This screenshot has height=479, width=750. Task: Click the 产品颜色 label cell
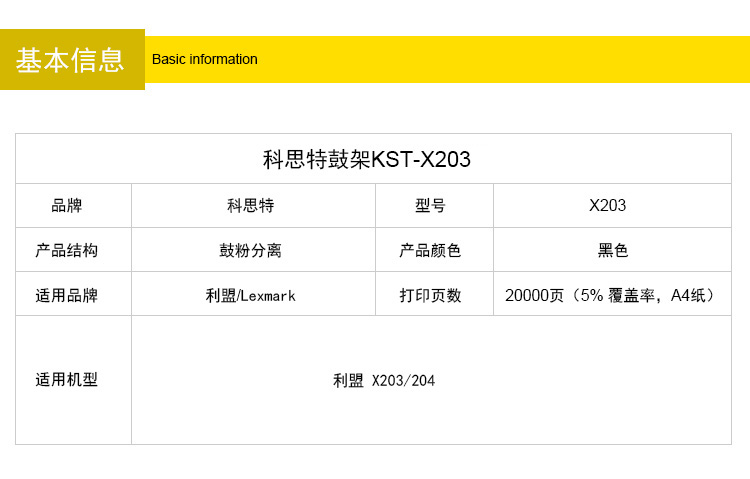pos(431,250)
